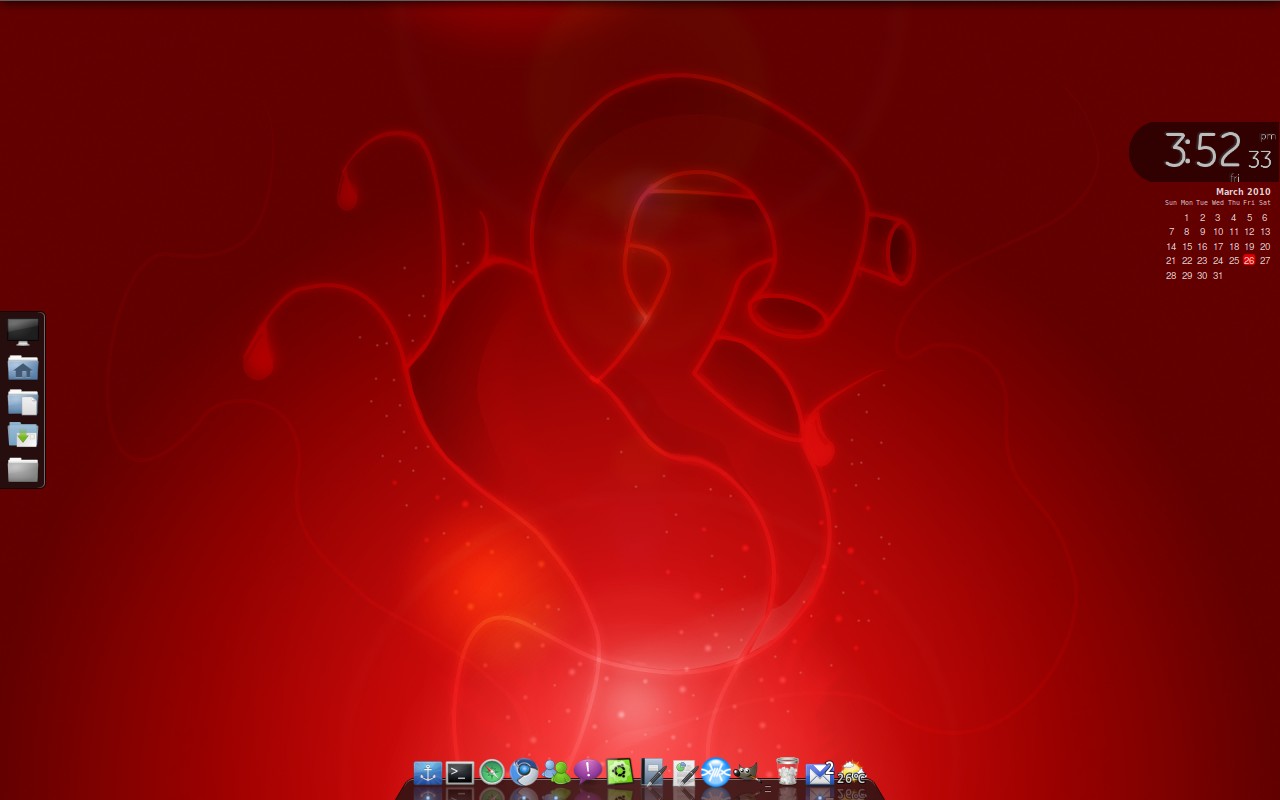Image resolution: width=1280 pixels, height=800 pixels.
Task: Open the purple chat bubble exclamation icon
Action: click(588, 771)
